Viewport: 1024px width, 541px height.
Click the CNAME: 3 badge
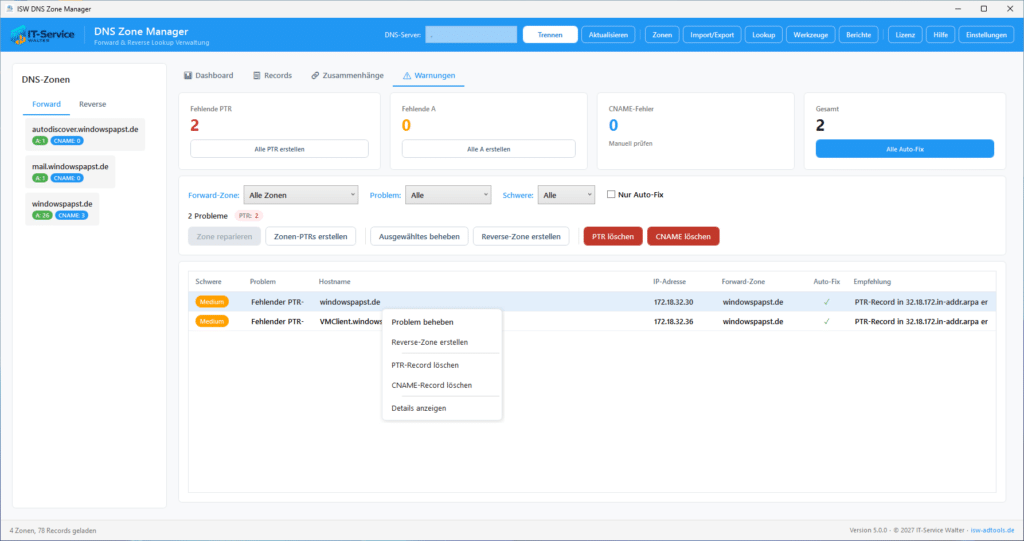tap(71, 216)
